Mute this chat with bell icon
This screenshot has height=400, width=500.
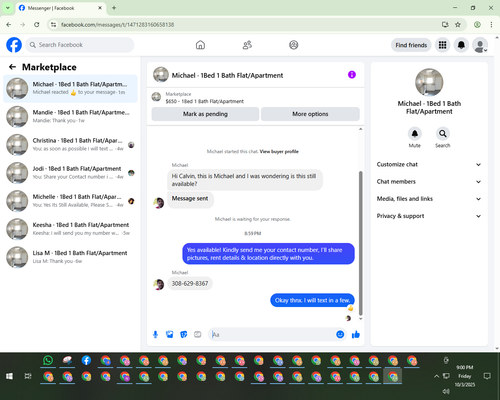coord(415,134)
